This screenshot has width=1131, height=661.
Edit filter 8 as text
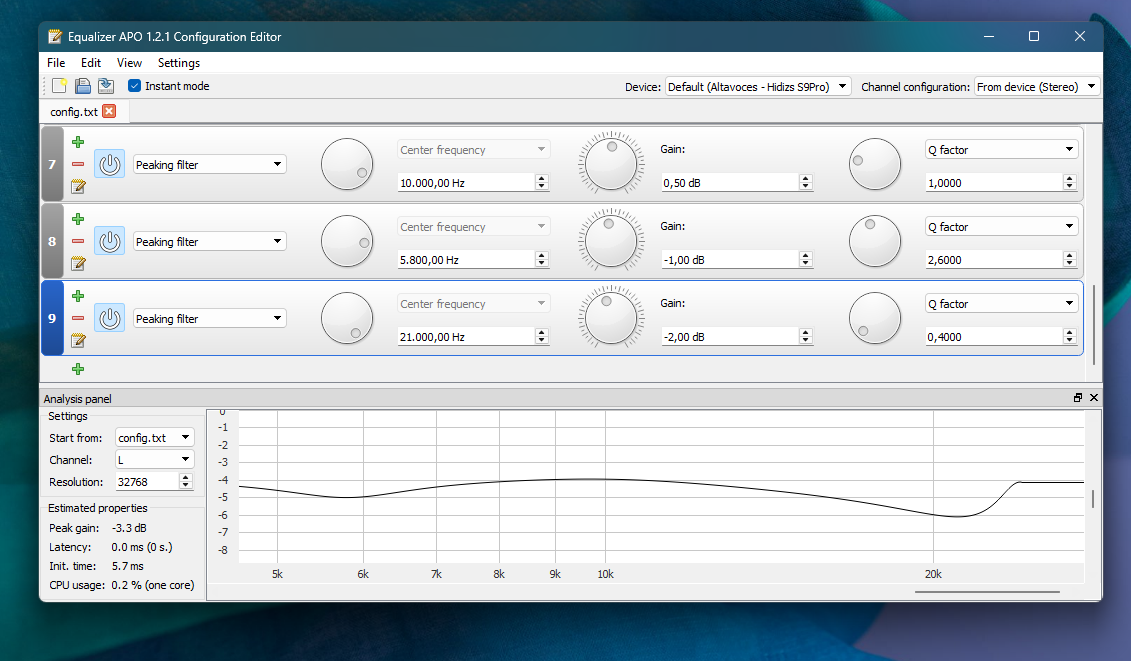78,263
